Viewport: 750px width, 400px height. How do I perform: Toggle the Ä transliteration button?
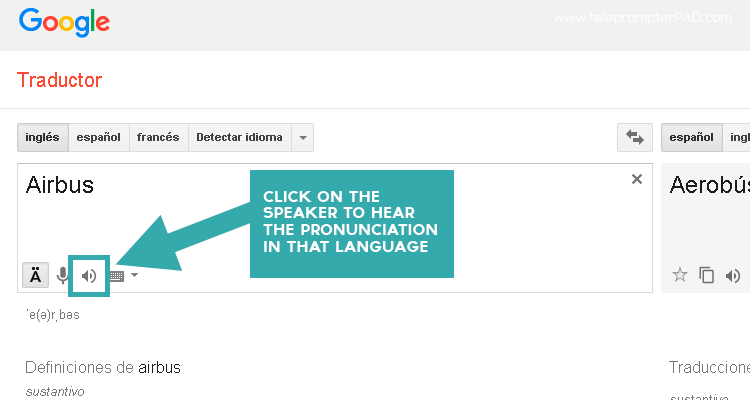[x=36, y=275]
